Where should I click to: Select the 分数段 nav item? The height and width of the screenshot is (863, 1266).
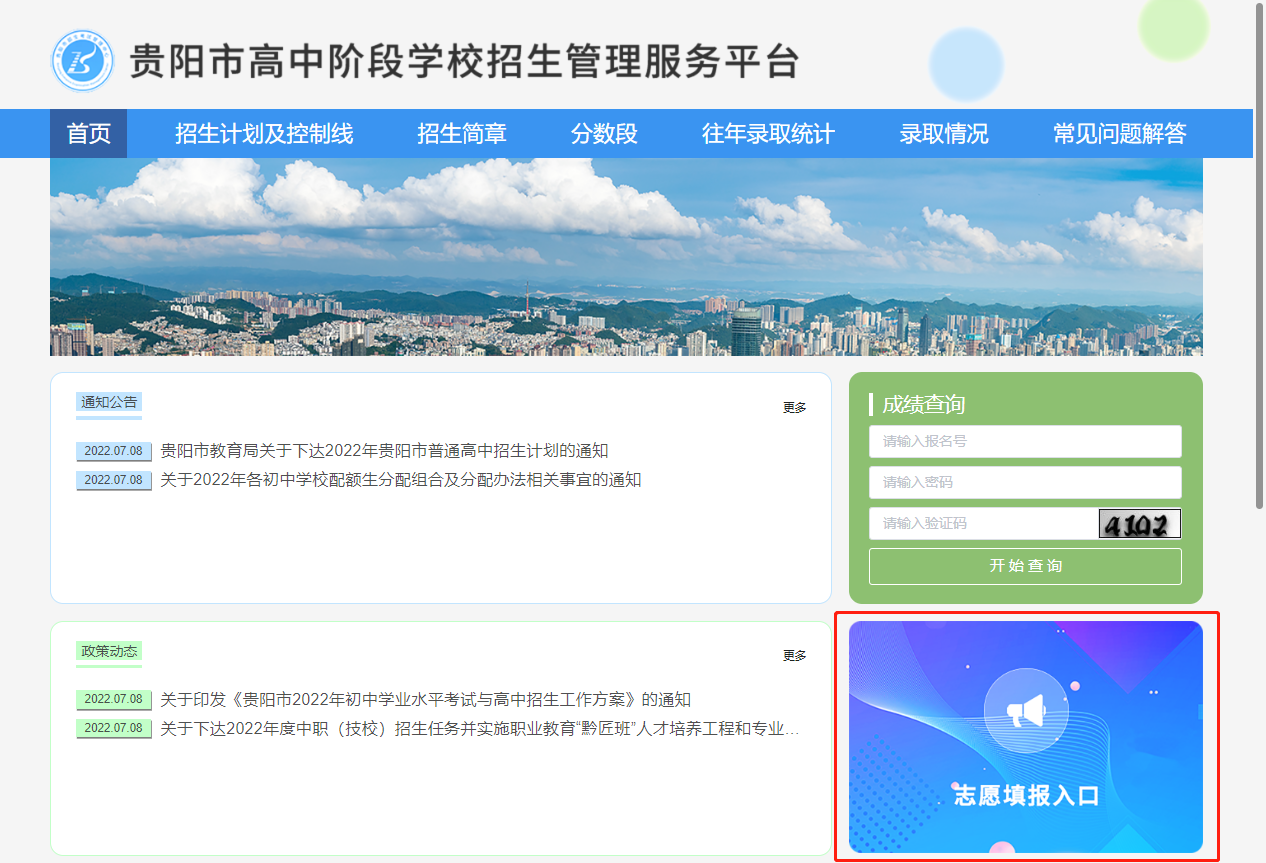click(x=604, y=133)
